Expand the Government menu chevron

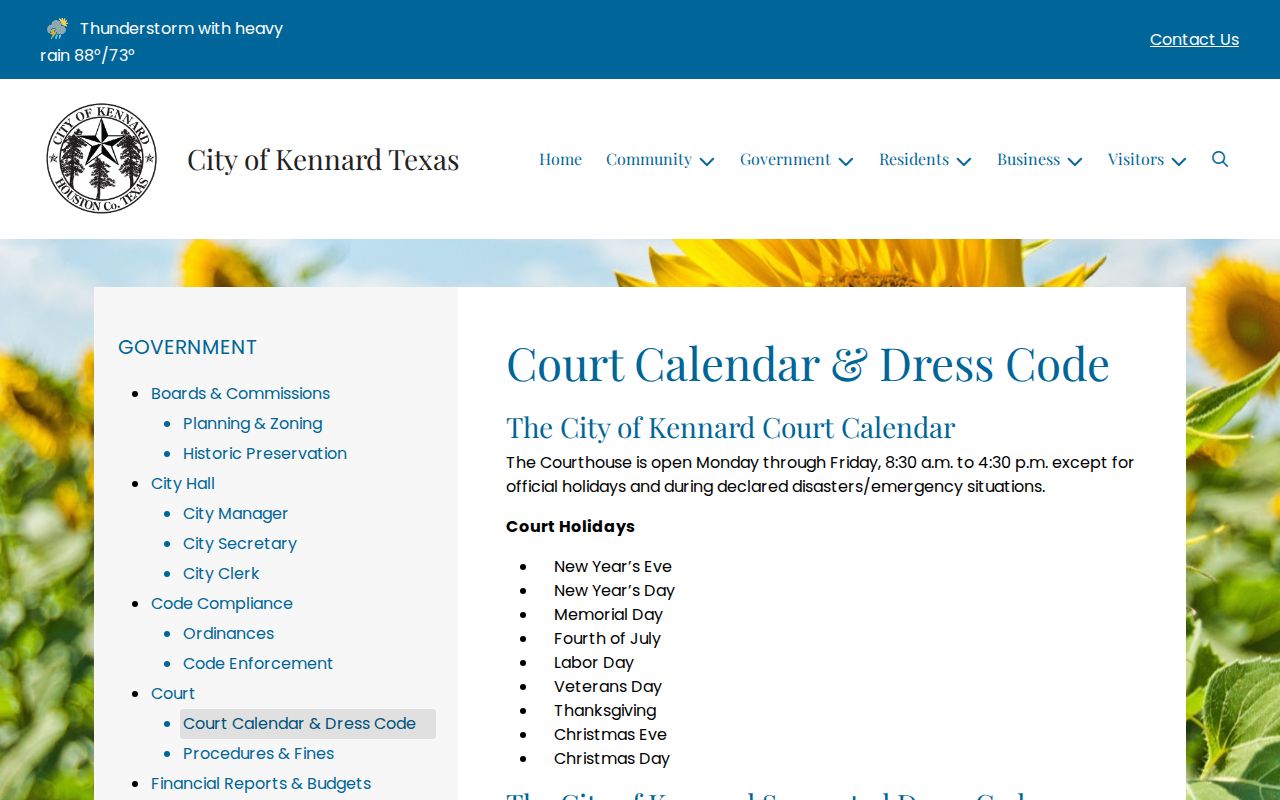(846, 161)
